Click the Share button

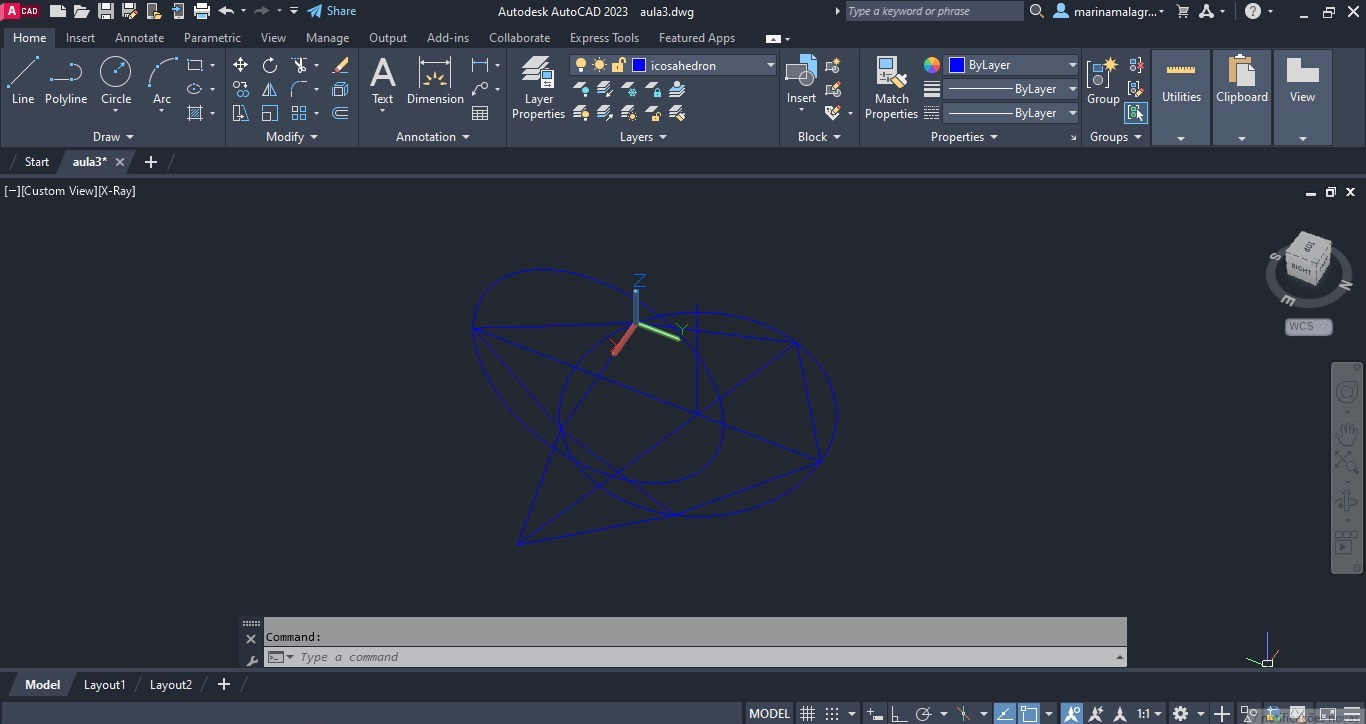(x=331, y=11)
